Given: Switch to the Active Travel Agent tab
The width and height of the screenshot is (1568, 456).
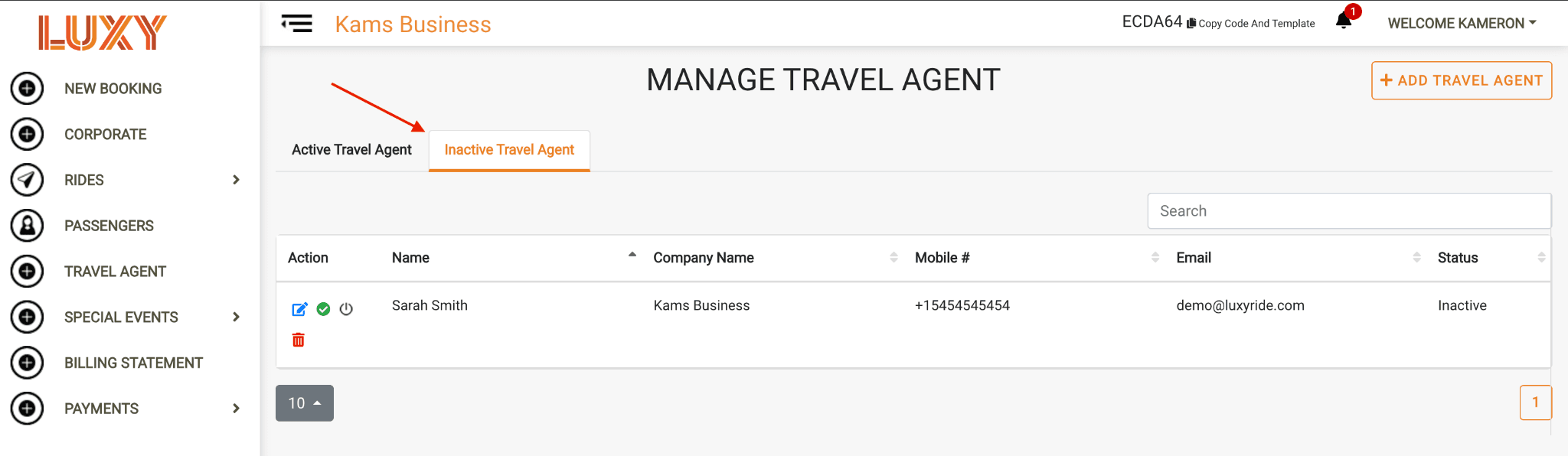Looking at the screenshot, I should pyautogui.click(x=351, y=150).
